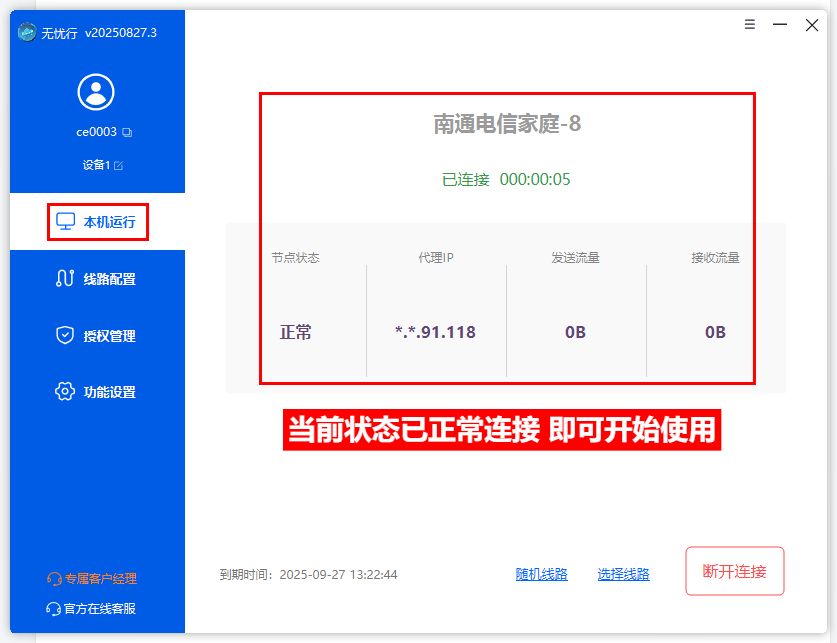This screenshot has height=643, width=837.
Task: Click the 到期时间 expiry date text
Action: [308, 575]
